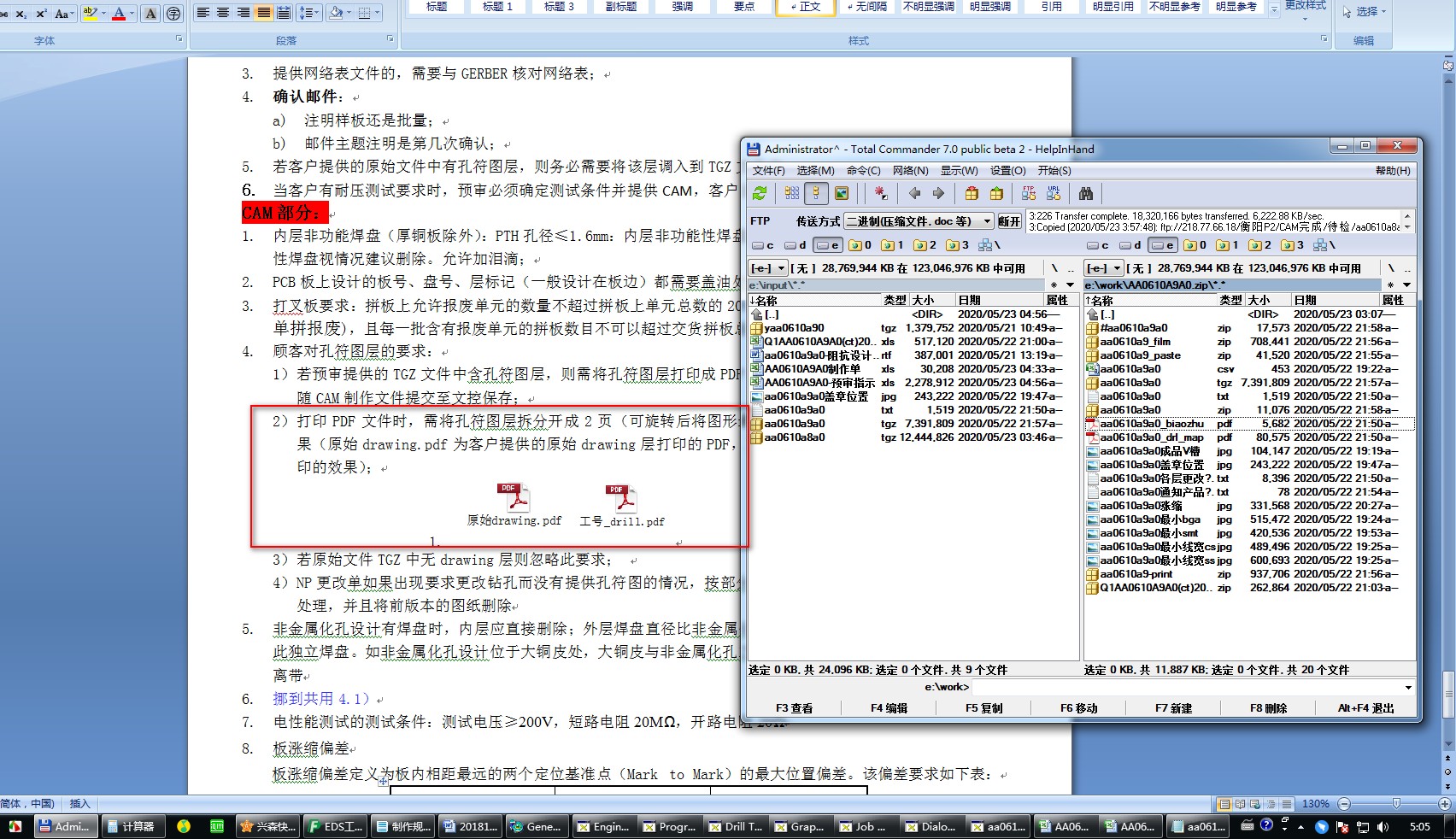Click F8 删除 button
The height and width of the screenshot is (839, 1456).
click(x=1268, y=708)
